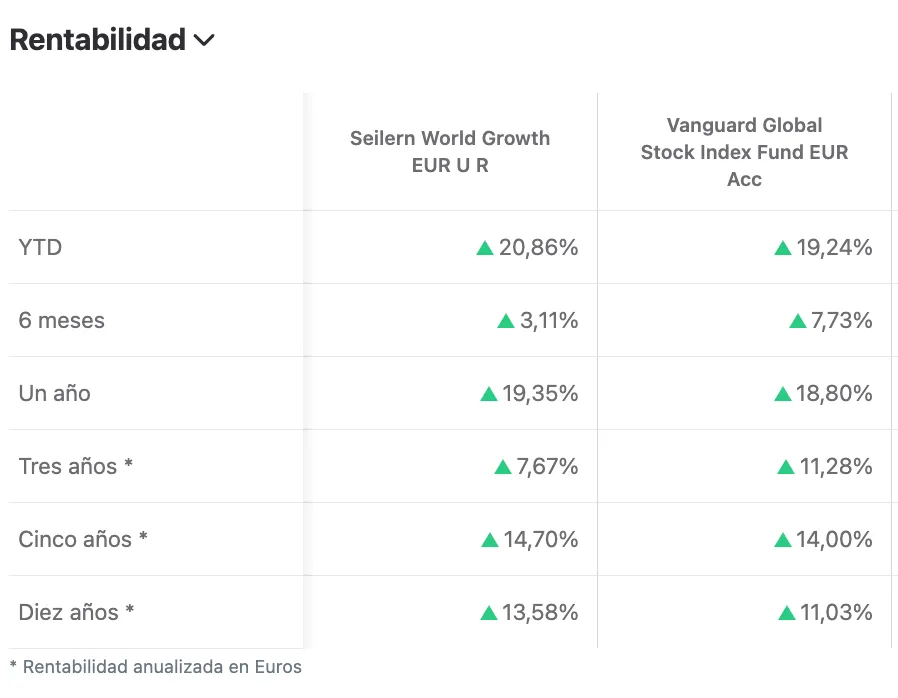898x698 pixels.
Task: Click green arrow beside 14,70%
Action: [490, 540]
